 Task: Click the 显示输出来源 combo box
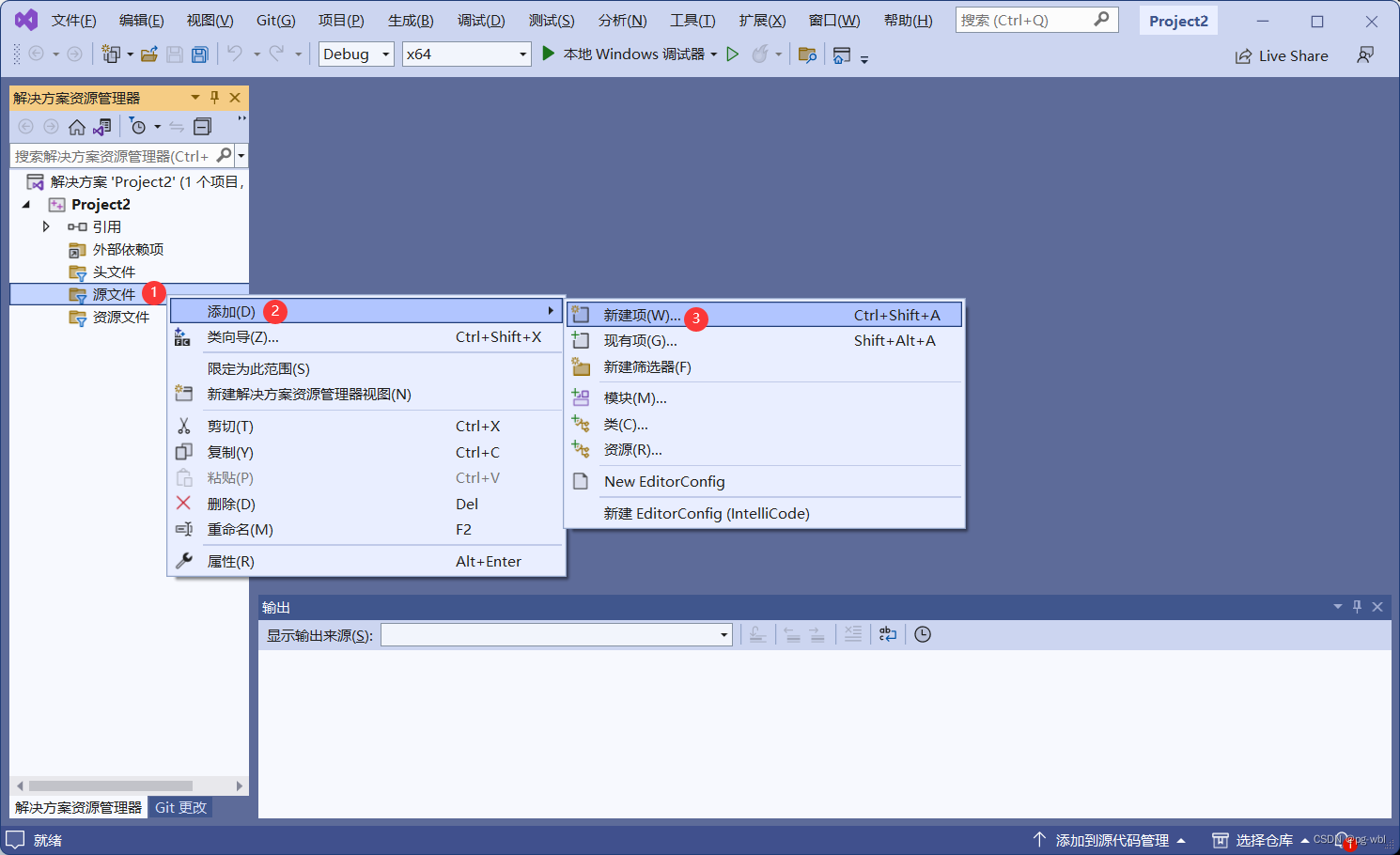(556, 634)
